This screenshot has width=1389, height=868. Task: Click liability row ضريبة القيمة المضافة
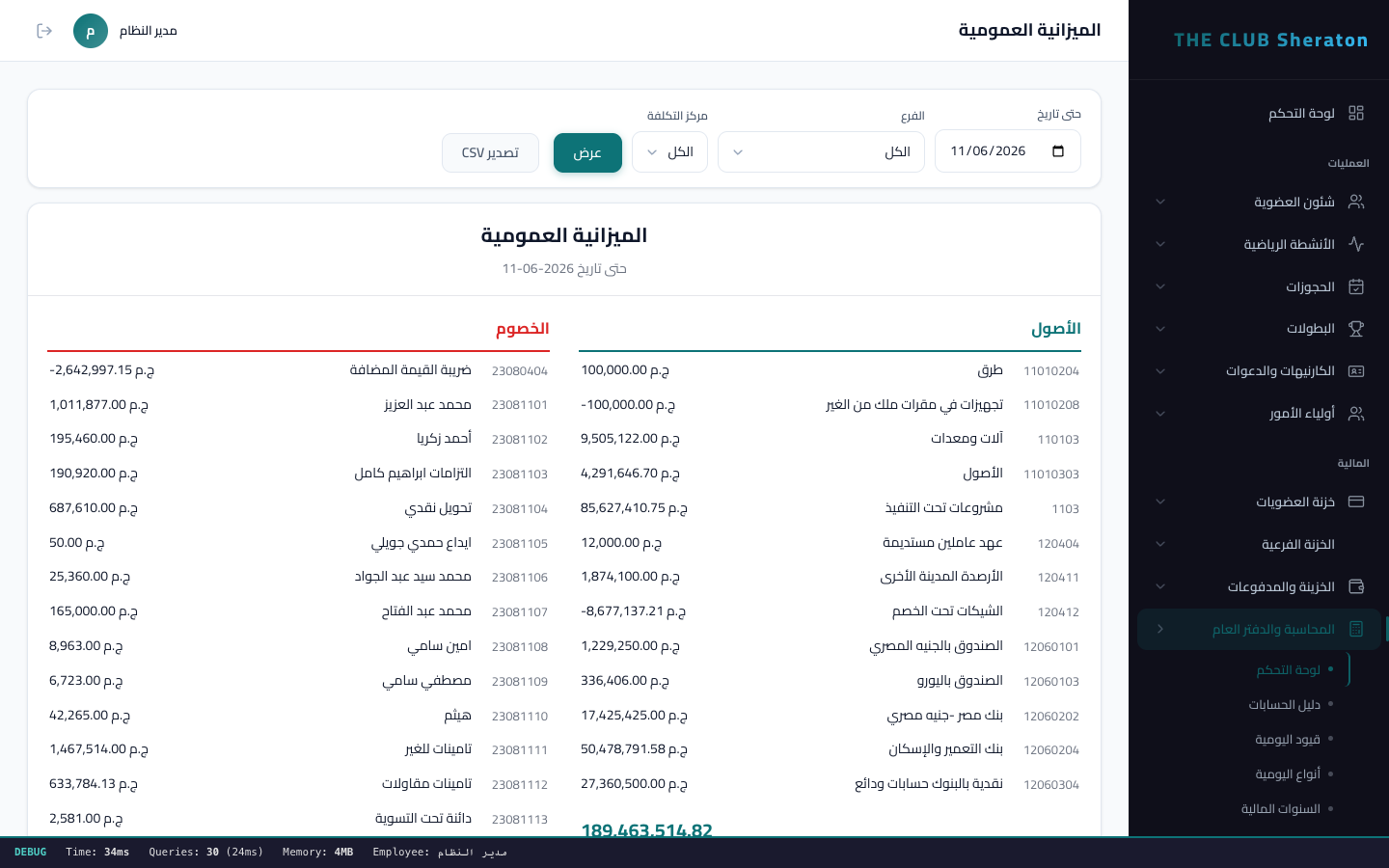298,370
